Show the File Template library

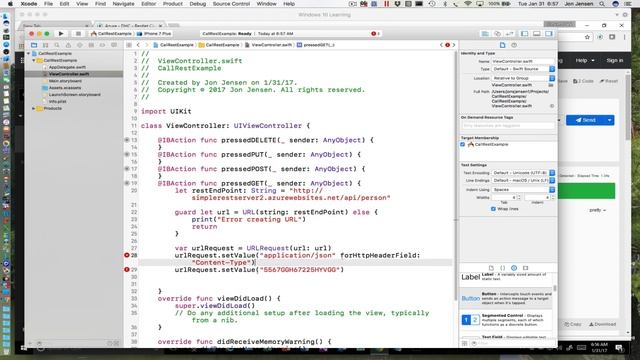(x=491, y=268)
